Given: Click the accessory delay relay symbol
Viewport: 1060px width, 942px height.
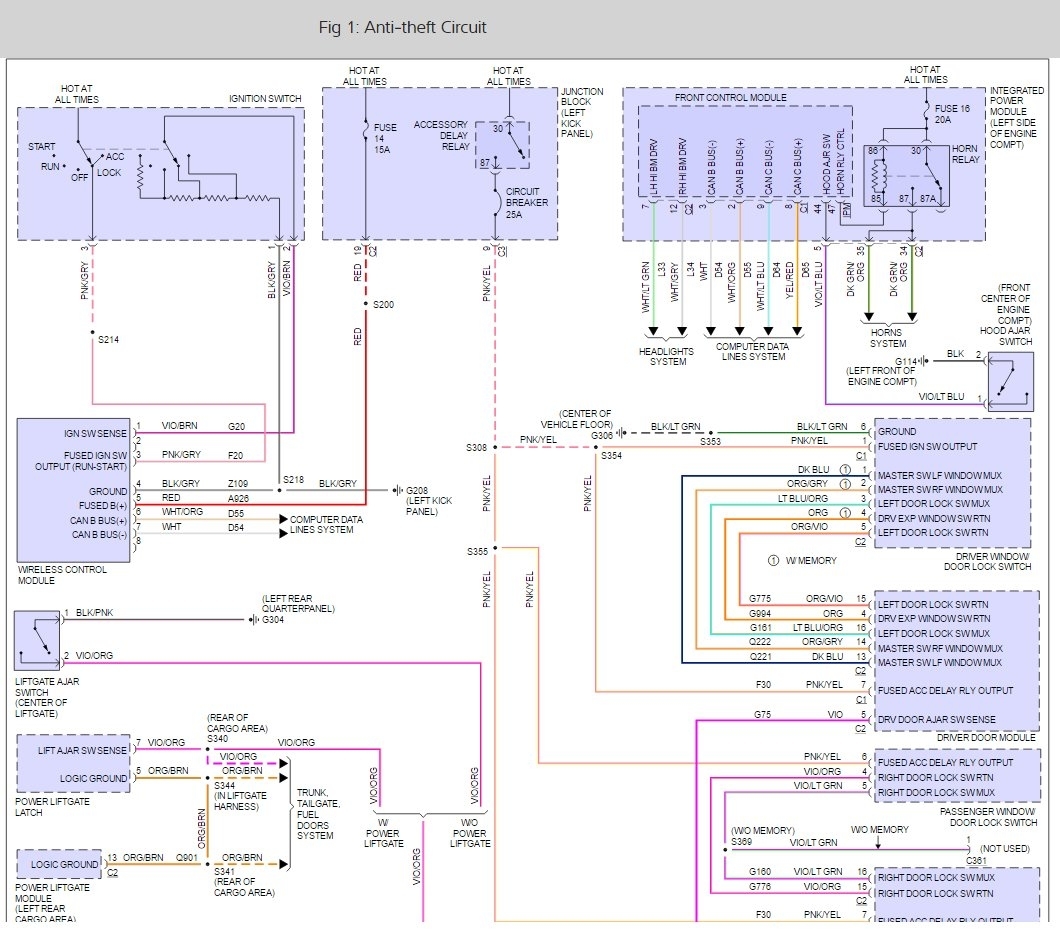Looking at the screenshot, I should [502, 144].
